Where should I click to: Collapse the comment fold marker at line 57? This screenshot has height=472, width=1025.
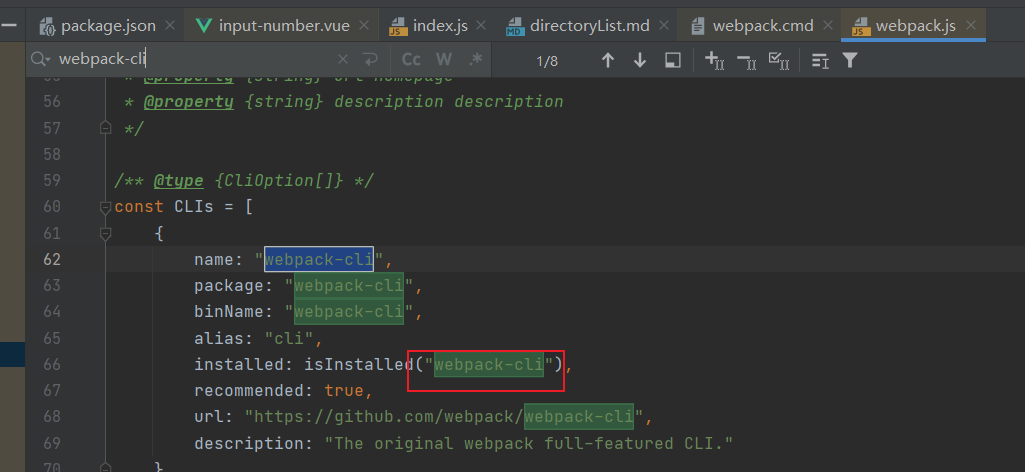click(x=105, y=128)
